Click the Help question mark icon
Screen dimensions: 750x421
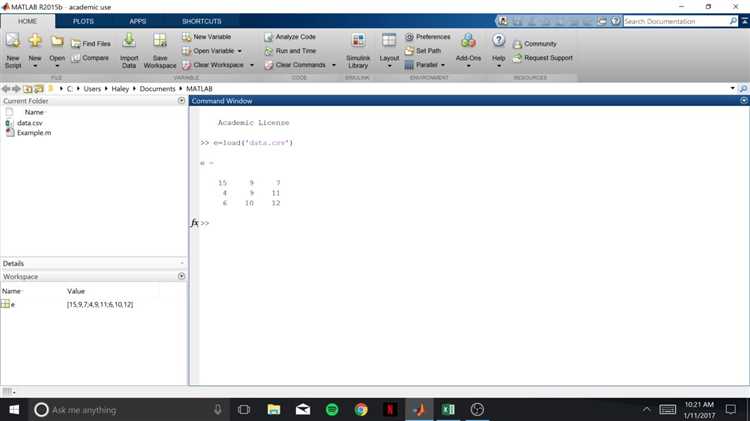[498, 41]
